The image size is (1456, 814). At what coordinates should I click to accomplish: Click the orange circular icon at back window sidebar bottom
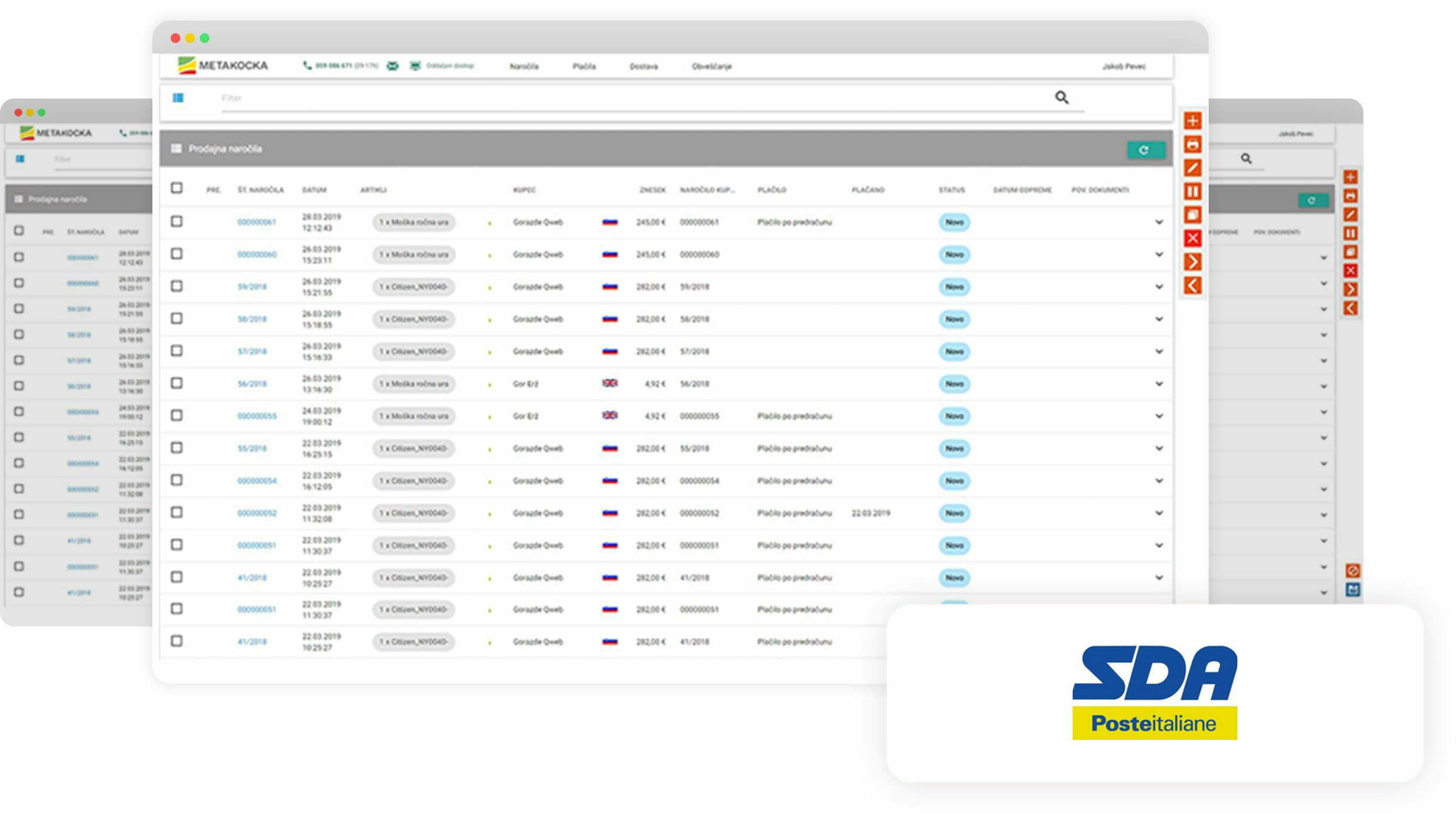[x=1352, y=571]
